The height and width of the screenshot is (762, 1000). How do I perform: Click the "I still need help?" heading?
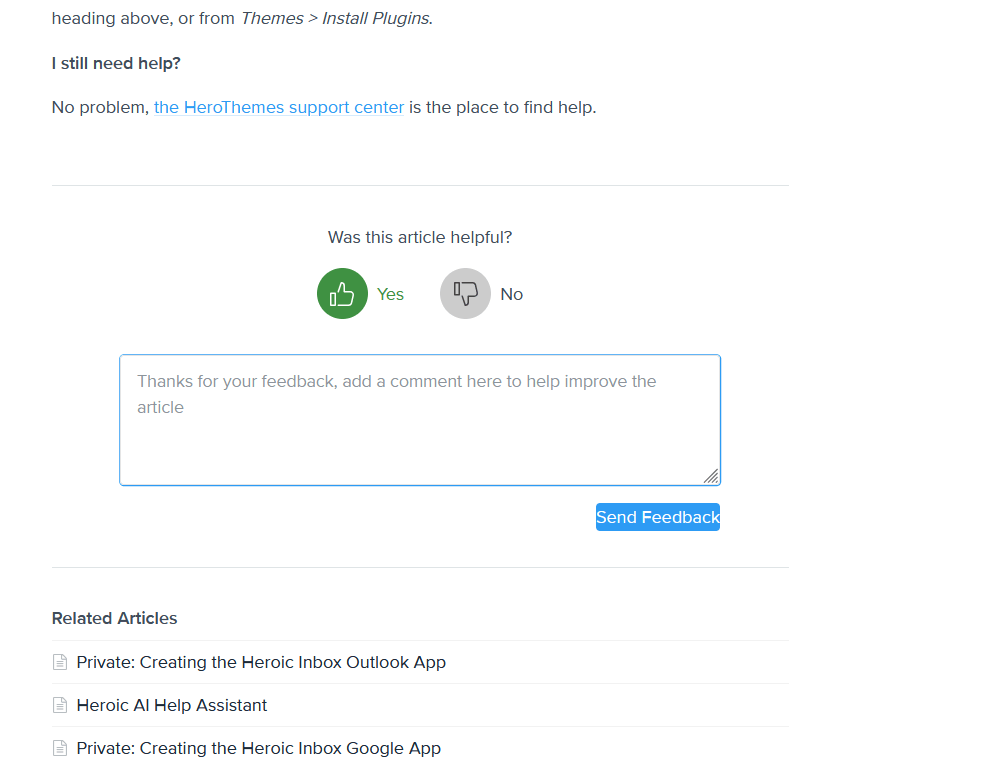pos(116,63)
